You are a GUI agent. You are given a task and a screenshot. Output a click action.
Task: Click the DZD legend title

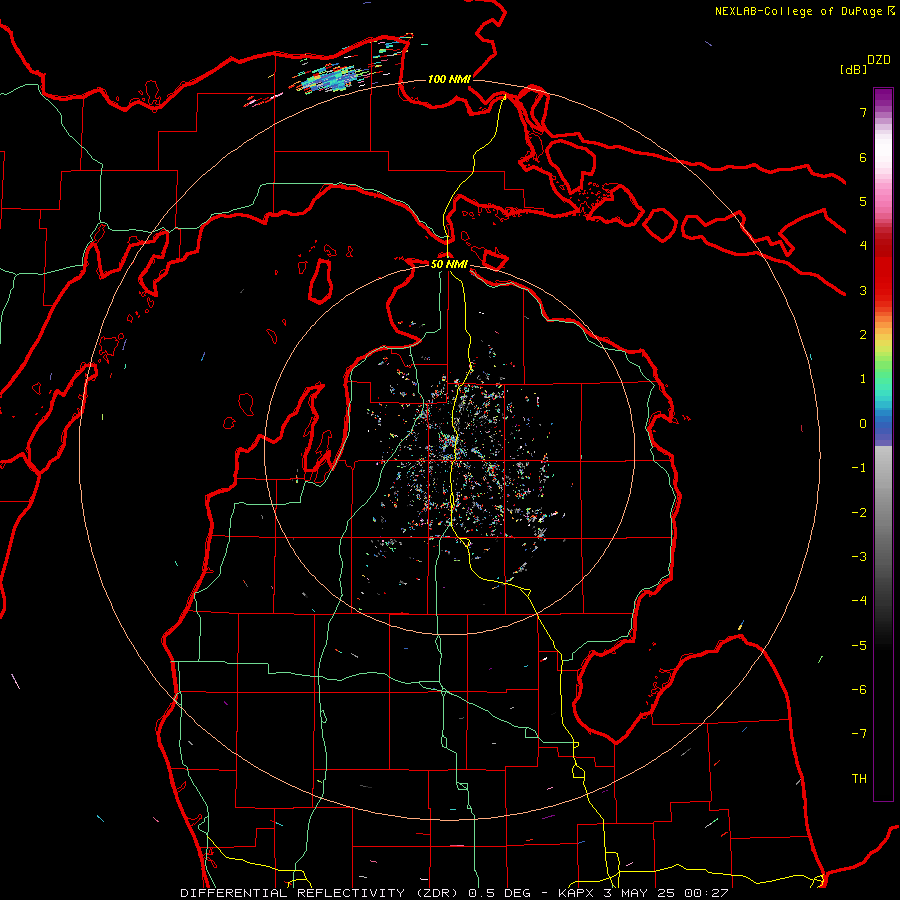click(879, 60)
